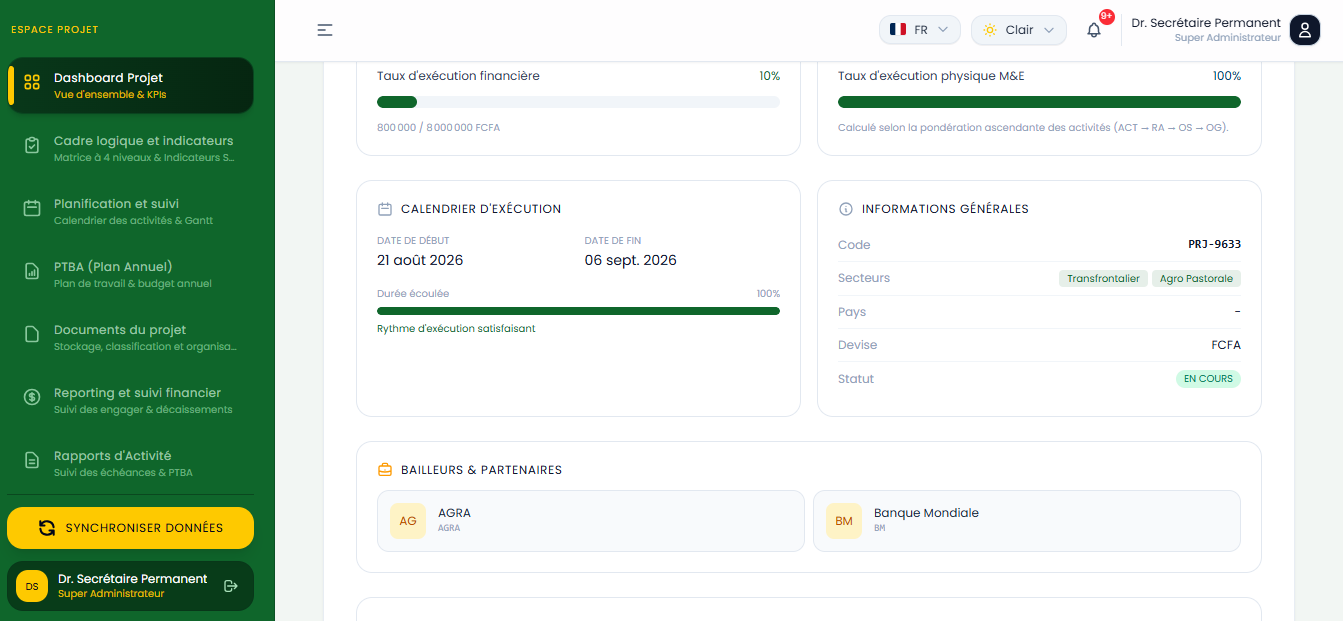
Task: Toggle the sidebar with the hamburger icon
Action: (325, 30)
